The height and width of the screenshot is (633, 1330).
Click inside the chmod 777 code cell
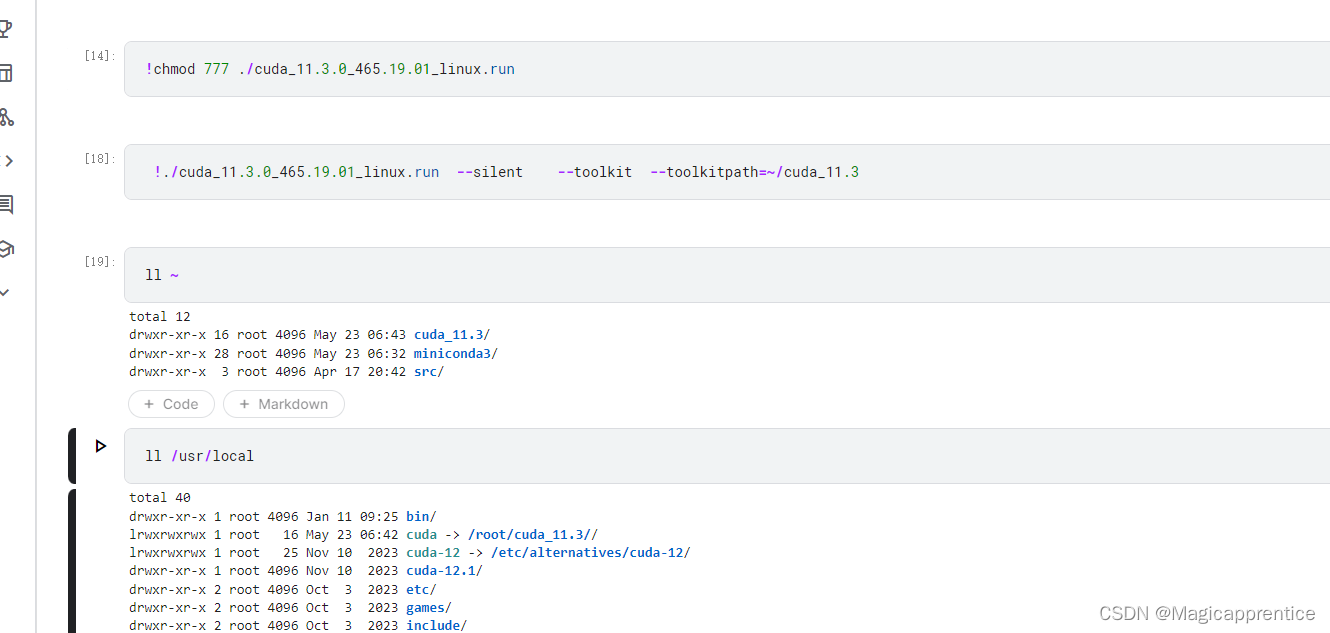coord(330,68)
